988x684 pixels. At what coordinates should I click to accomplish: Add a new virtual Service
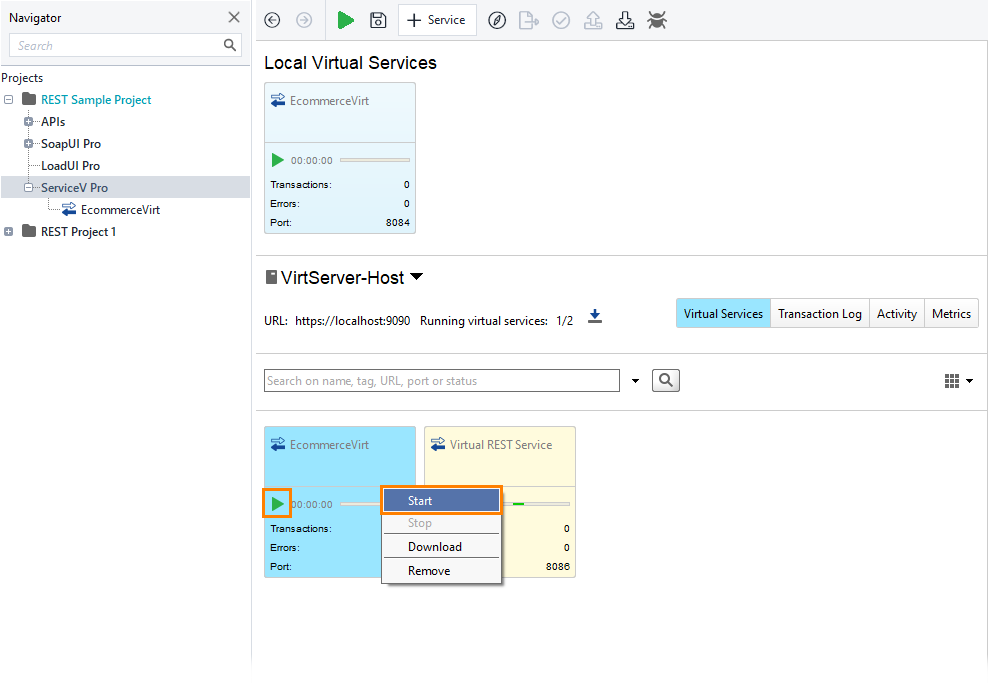pyautogui.click(x=437, y=20)
